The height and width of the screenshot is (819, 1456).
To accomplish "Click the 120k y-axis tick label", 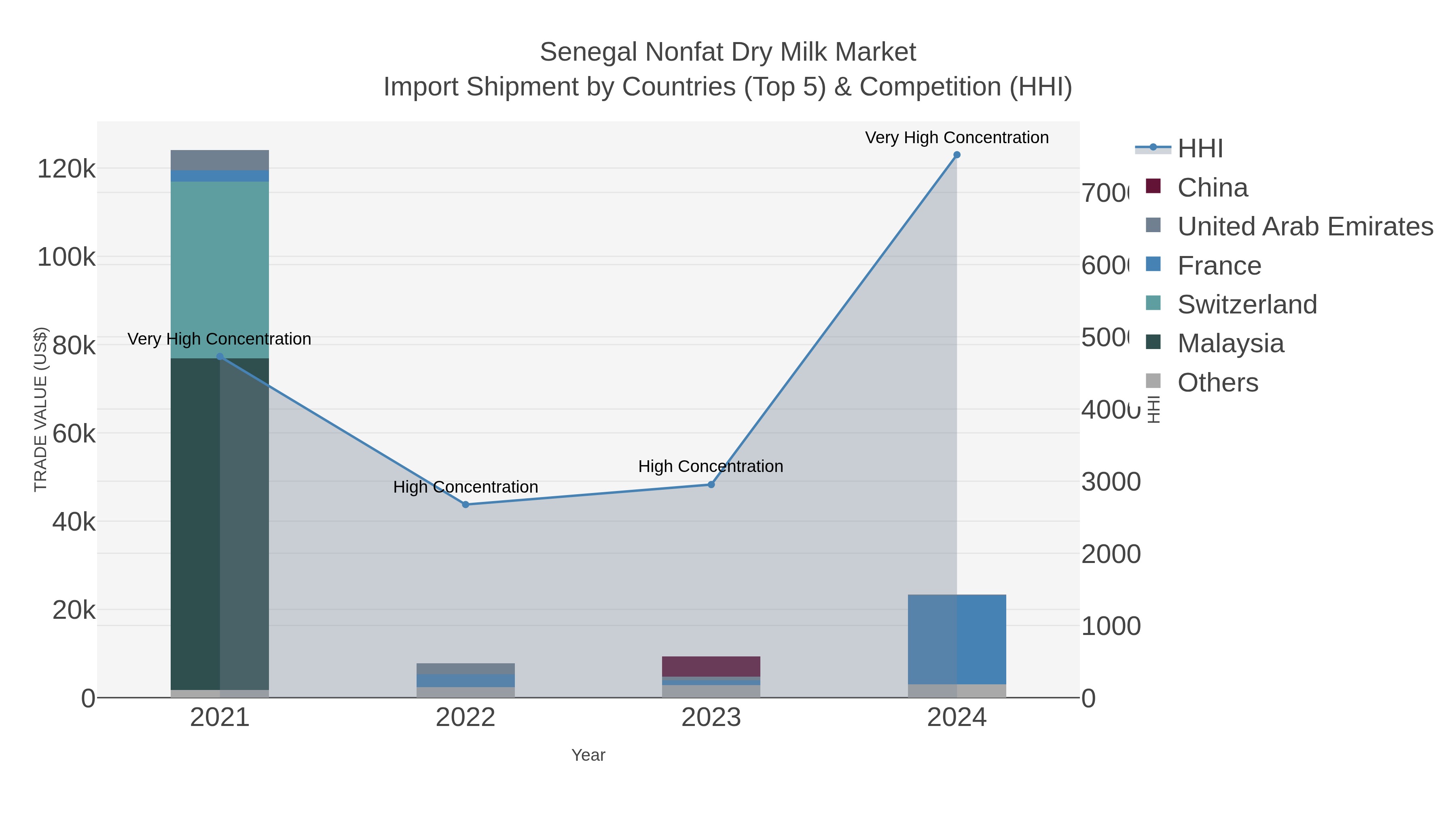I will point(67,169).
